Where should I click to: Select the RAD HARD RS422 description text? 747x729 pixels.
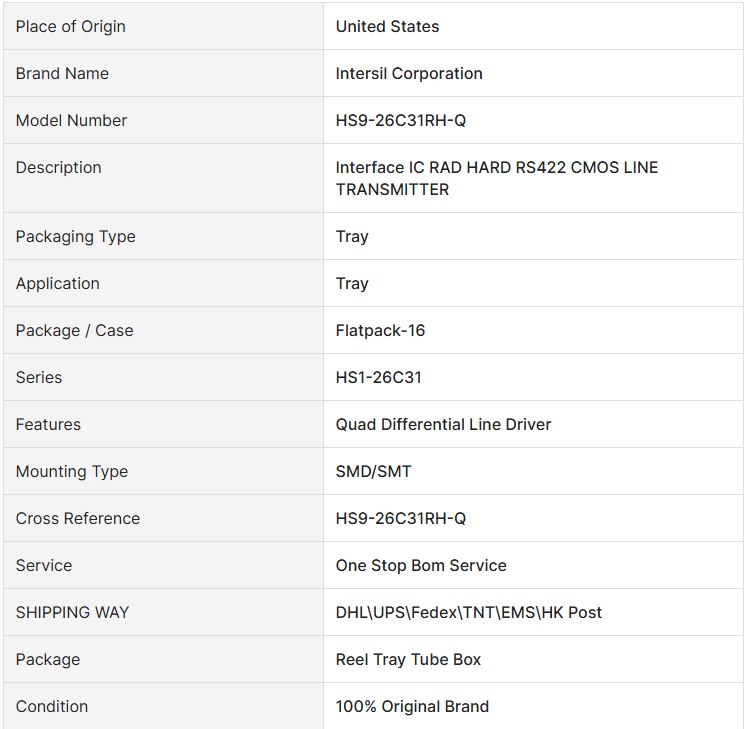[x=497, y=168]
